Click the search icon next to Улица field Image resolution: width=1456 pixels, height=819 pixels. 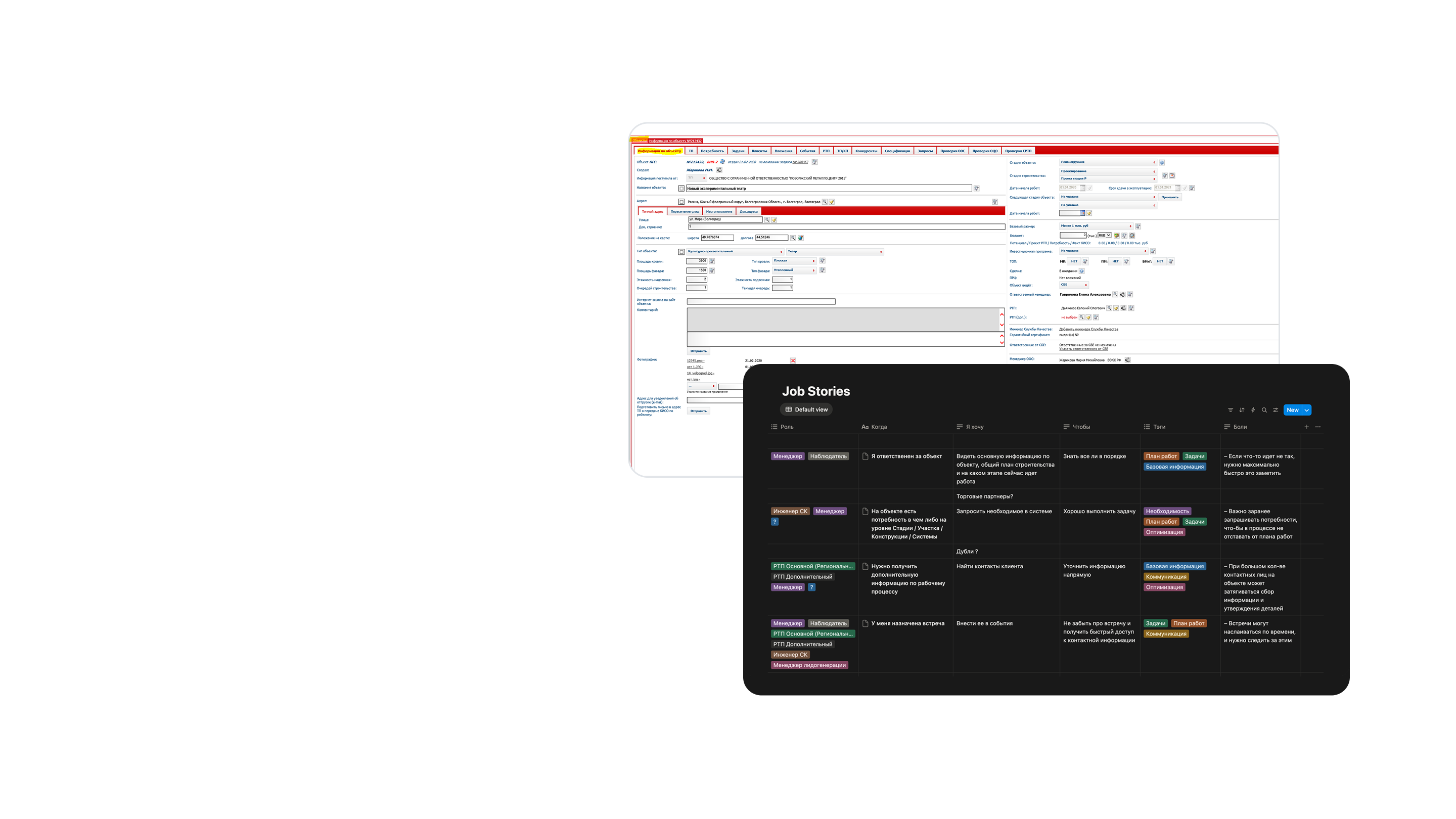tap(767, 219)
